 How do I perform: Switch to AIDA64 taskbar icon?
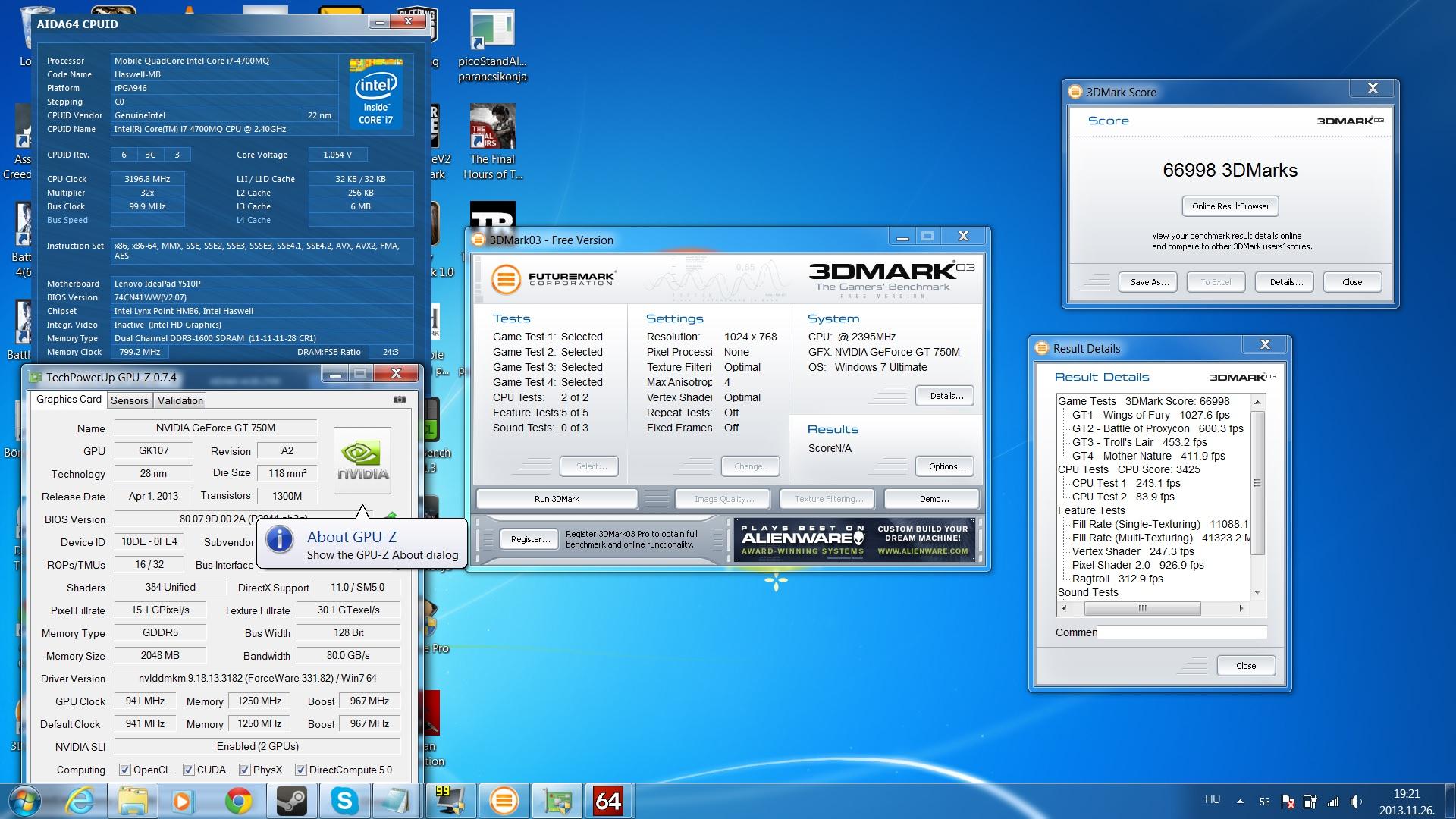pyautogui.click(x=608, y=801)
